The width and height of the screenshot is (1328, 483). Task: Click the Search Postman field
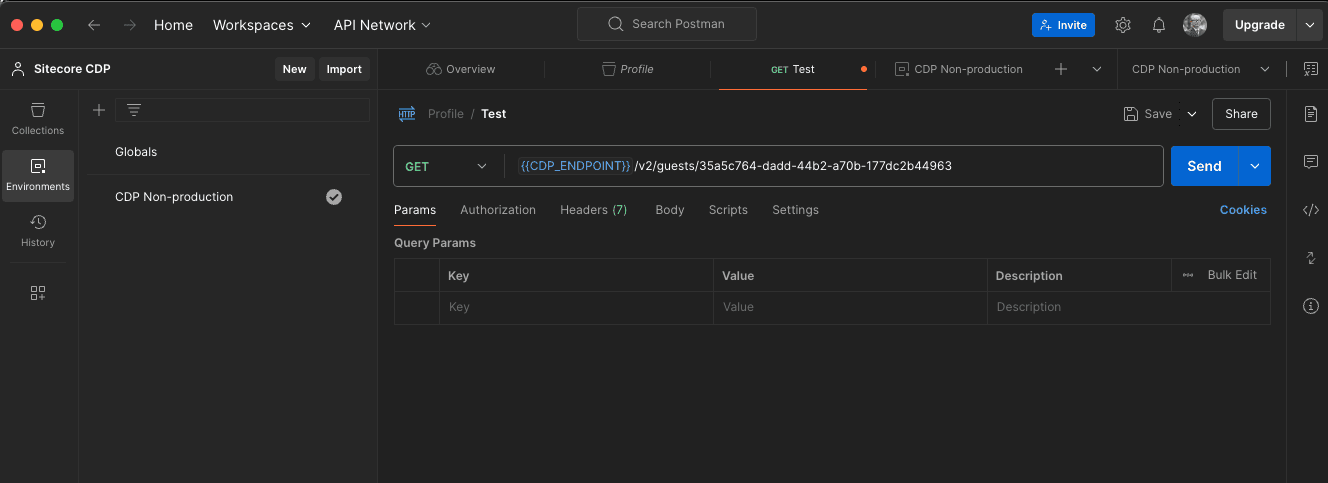pyautogui.click(x=667, y=24)
